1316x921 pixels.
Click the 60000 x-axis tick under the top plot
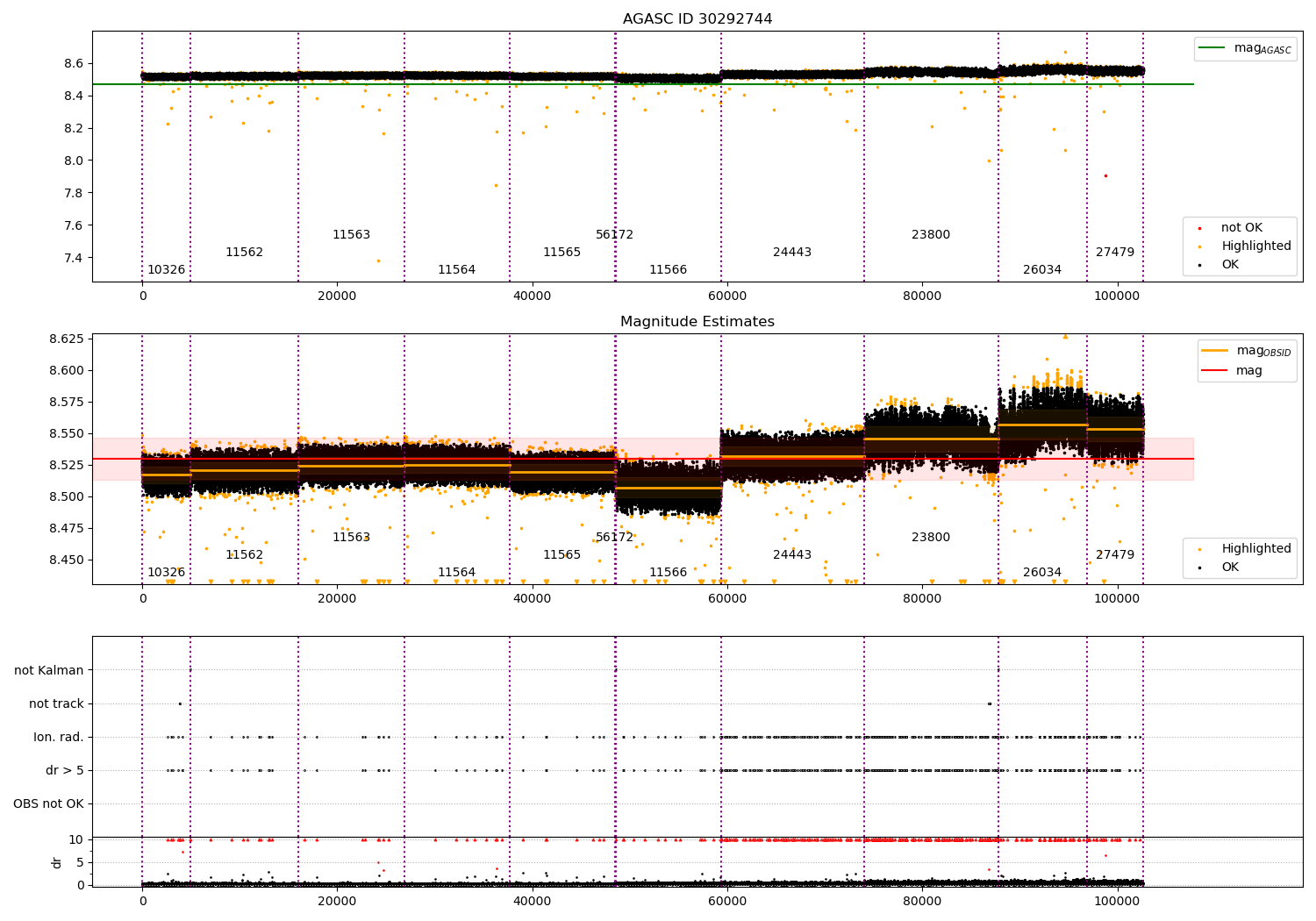(727, 296)
